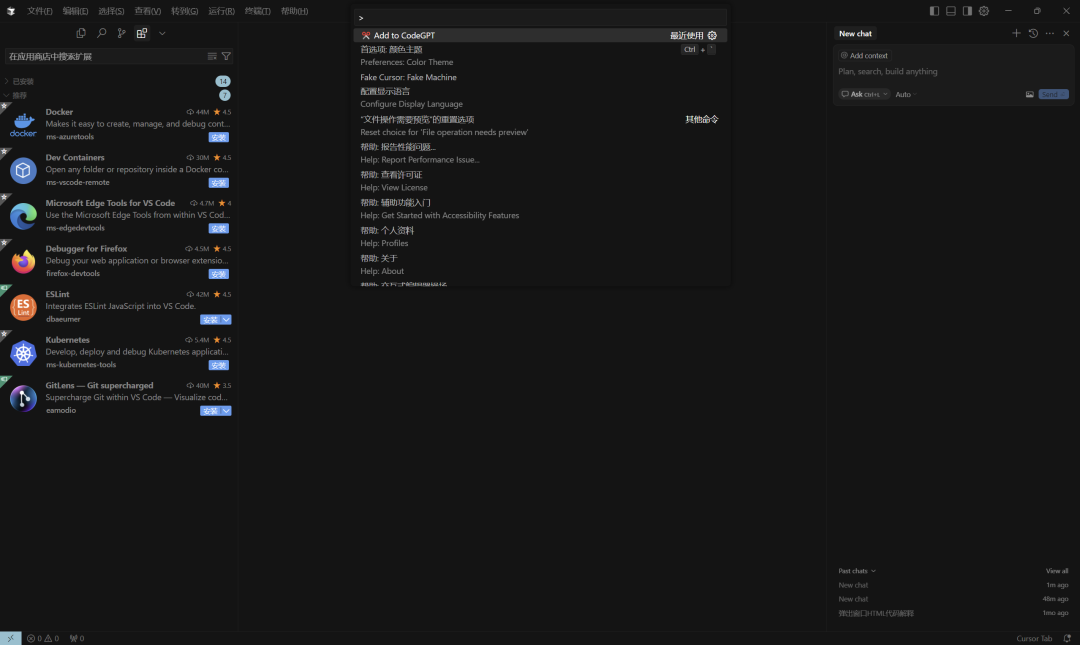Toggle the right AI pane layout icon
Viewport: 1080px width, 645px height.
click(967, 11)
